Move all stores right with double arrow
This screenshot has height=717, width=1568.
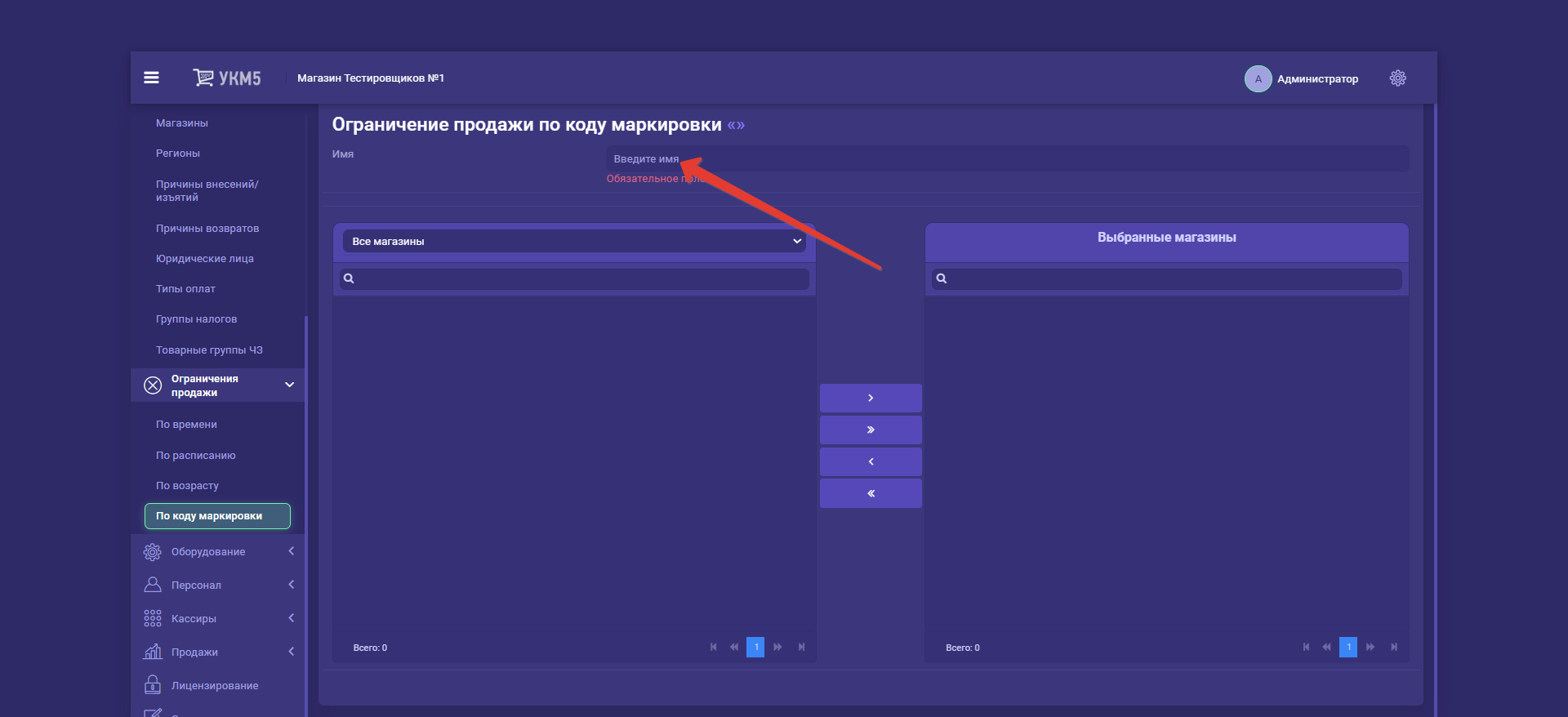(871, 430)
